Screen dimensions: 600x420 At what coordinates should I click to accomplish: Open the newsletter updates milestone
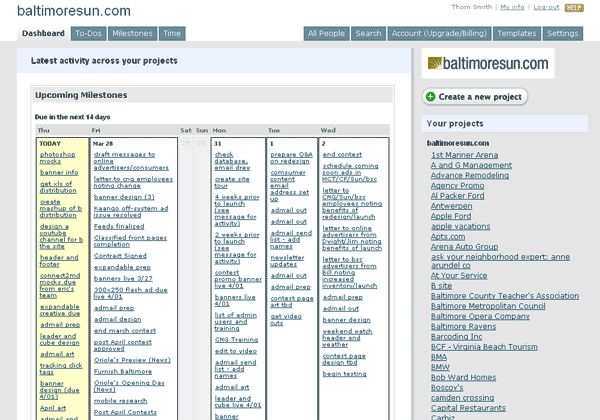287,261
